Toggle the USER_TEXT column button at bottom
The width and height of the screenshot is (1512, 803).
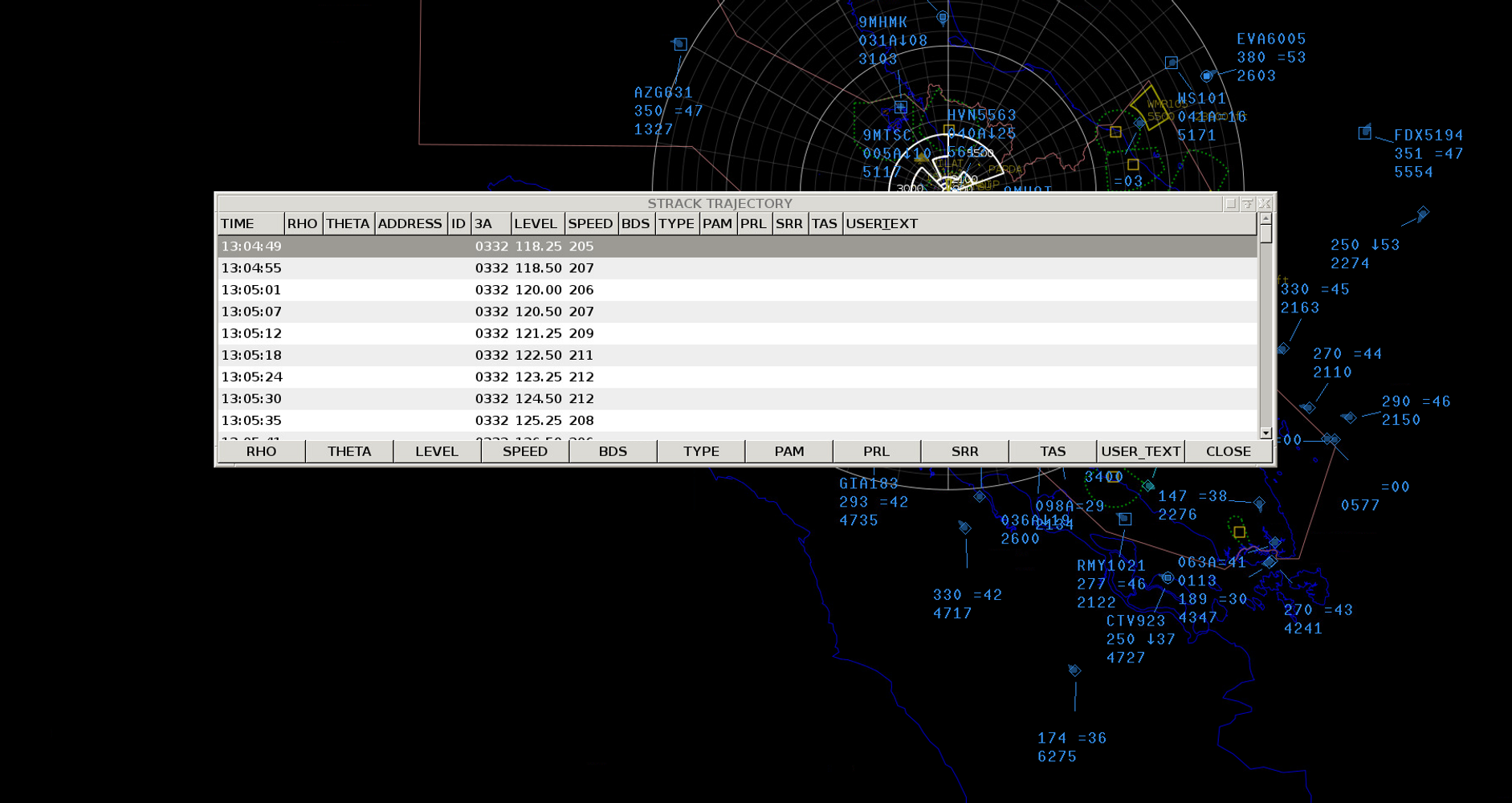point(1140,451)
